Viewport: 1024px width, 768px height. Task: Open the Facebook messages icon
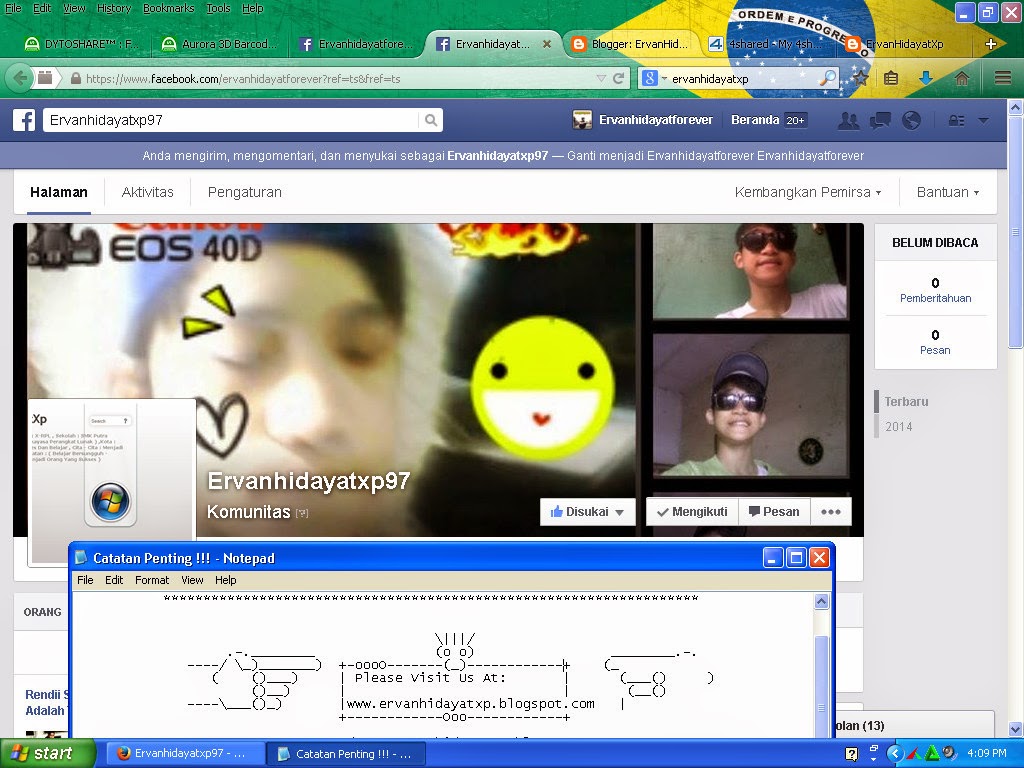click(x=880, y=120)
